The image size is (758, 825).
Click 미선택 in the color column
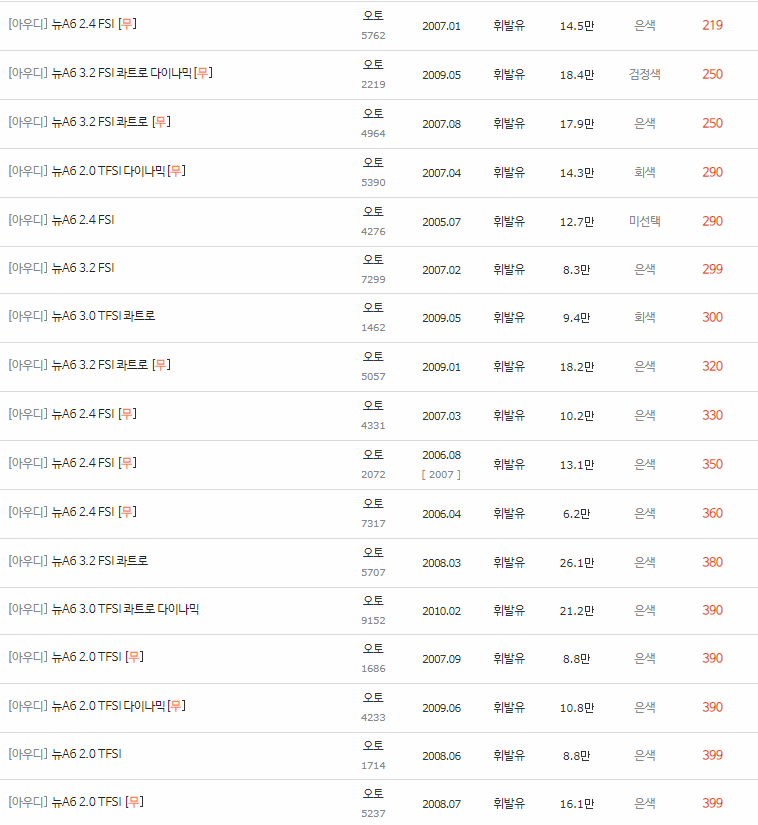click(644, 220)
